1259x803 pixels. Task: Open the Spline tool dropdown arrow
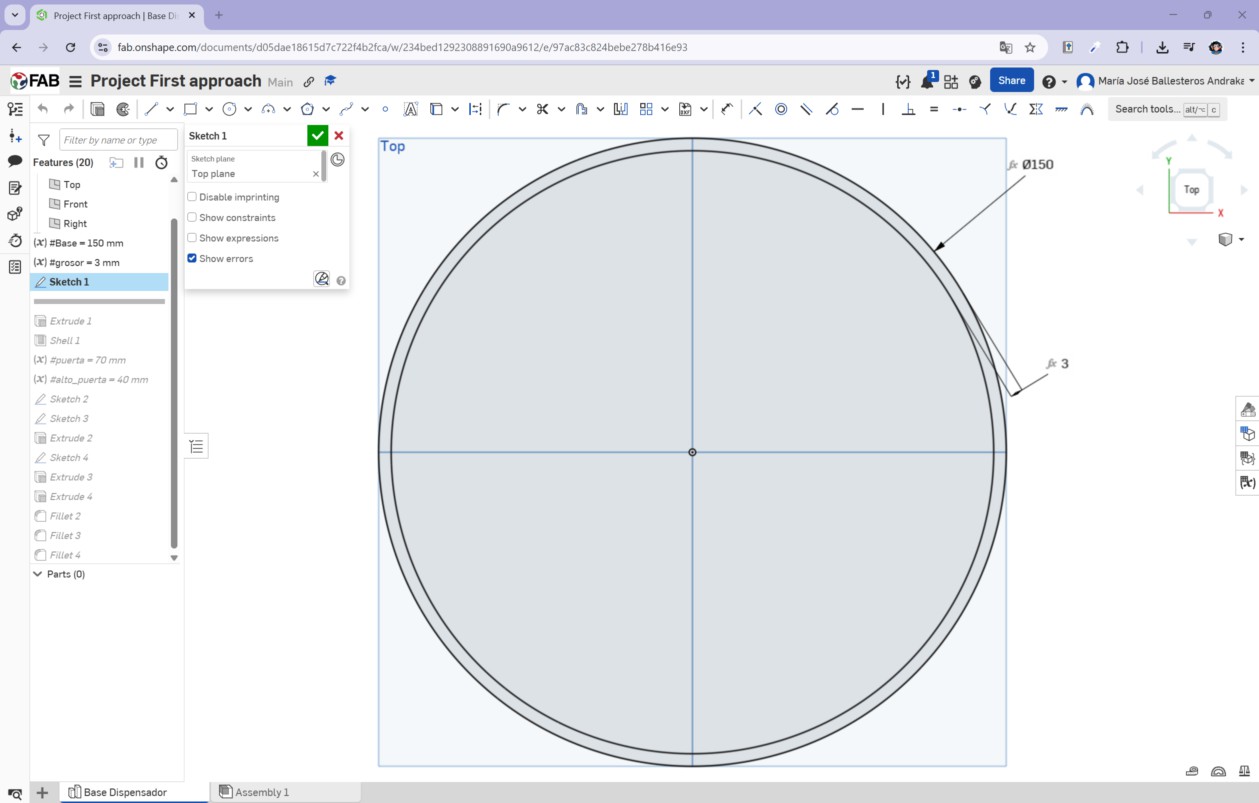coord(365,109)
